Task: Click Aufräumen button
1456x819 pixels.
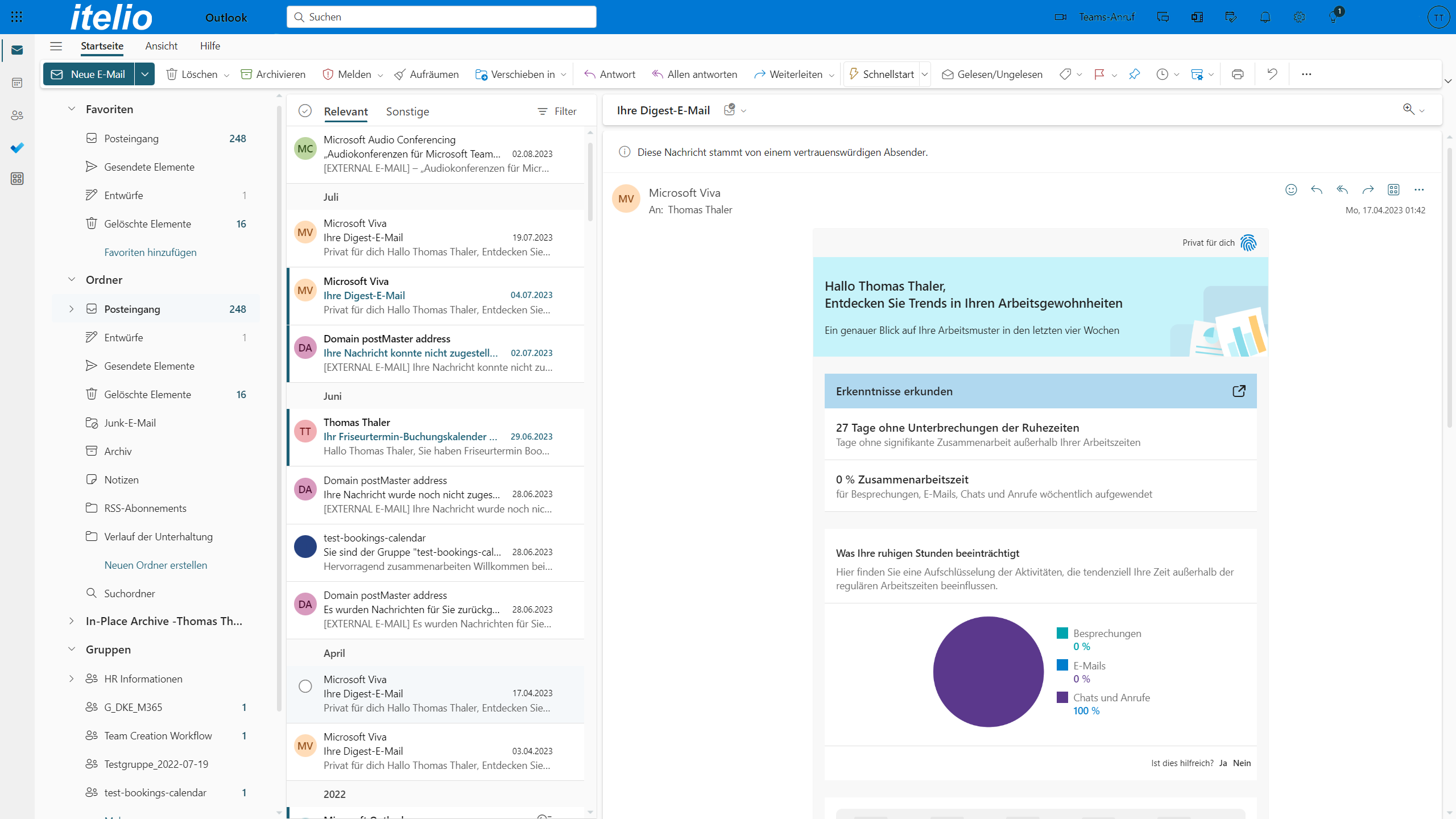Action: tap(427, 75)
